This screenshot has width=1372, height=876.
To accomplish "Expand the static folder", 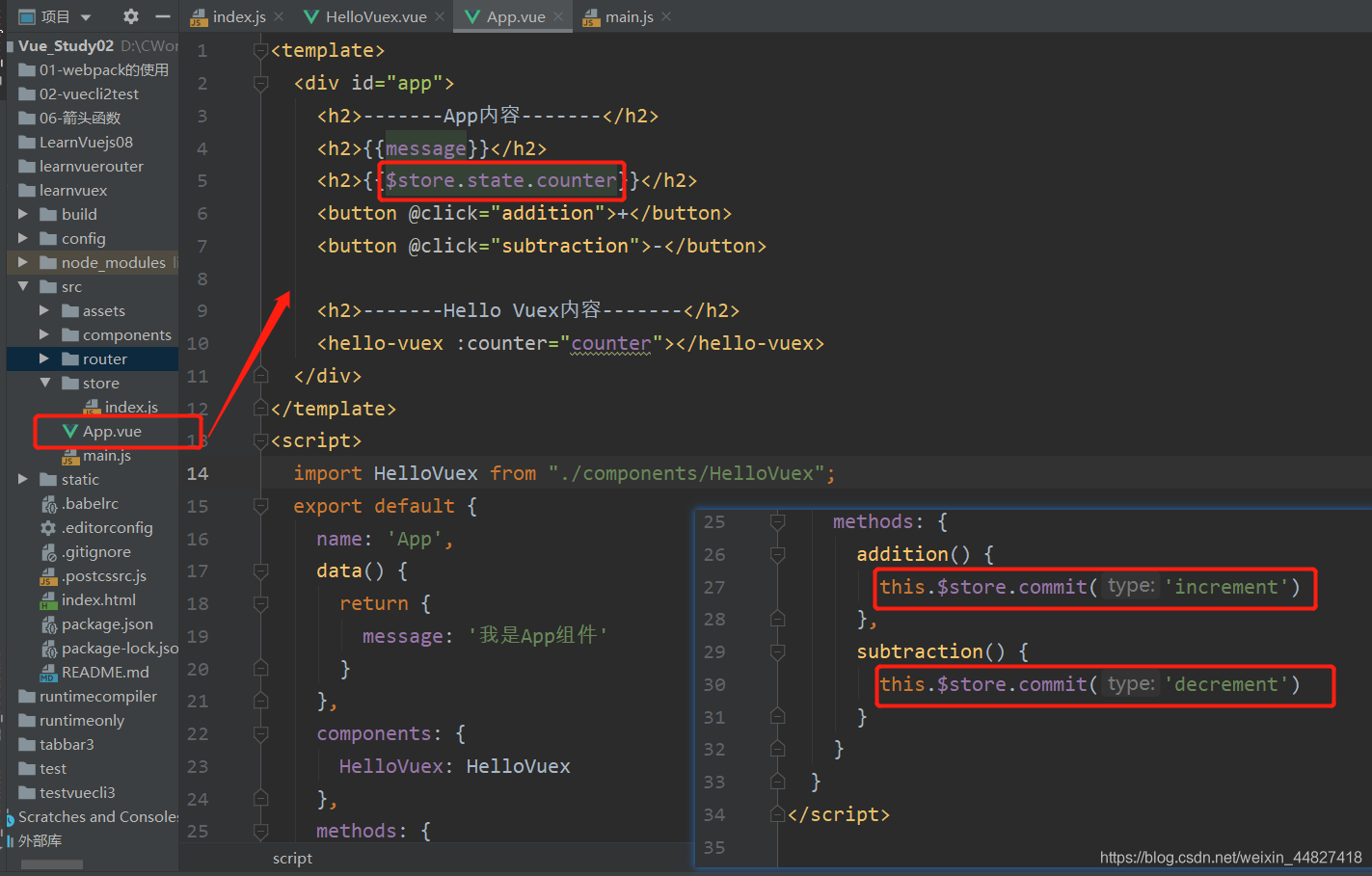I will tap(23, 479).
